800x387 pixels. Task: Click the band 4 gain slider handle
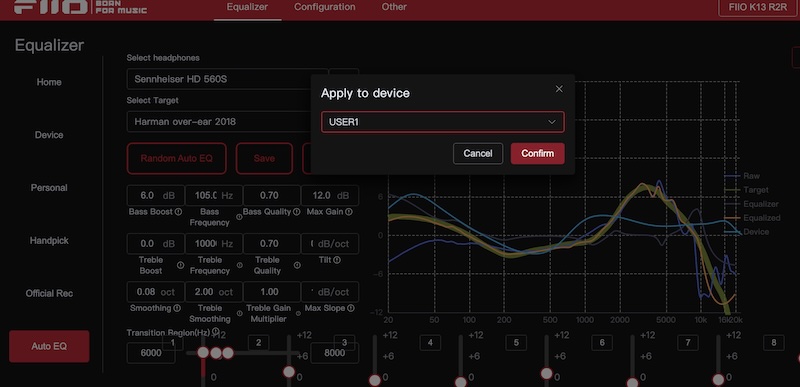coord(461,381)
